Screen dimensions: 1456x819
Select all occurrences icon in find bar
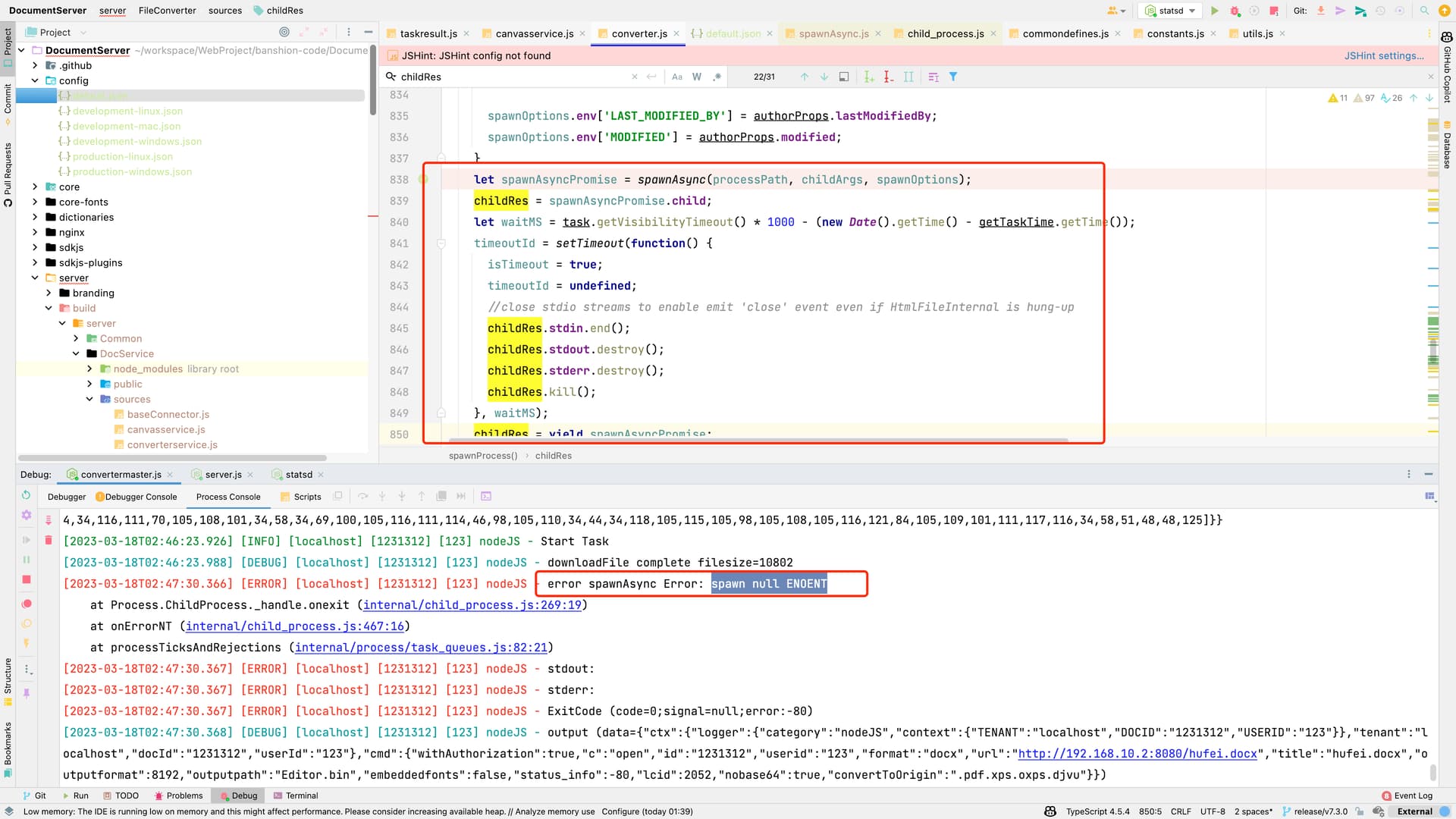pyautogui.click(x=908, y=77)
